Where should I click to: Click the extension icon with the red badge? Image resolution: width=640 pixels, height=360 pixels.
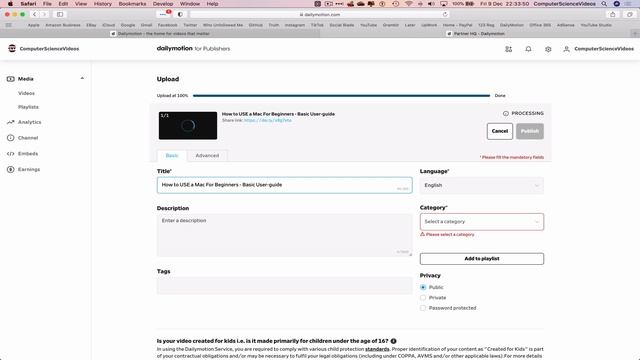164,14
